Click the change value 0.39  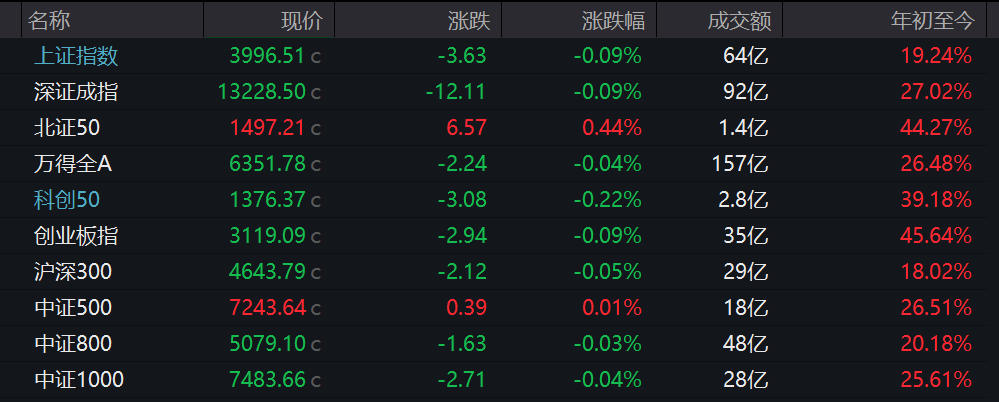(x=468, y=308)
